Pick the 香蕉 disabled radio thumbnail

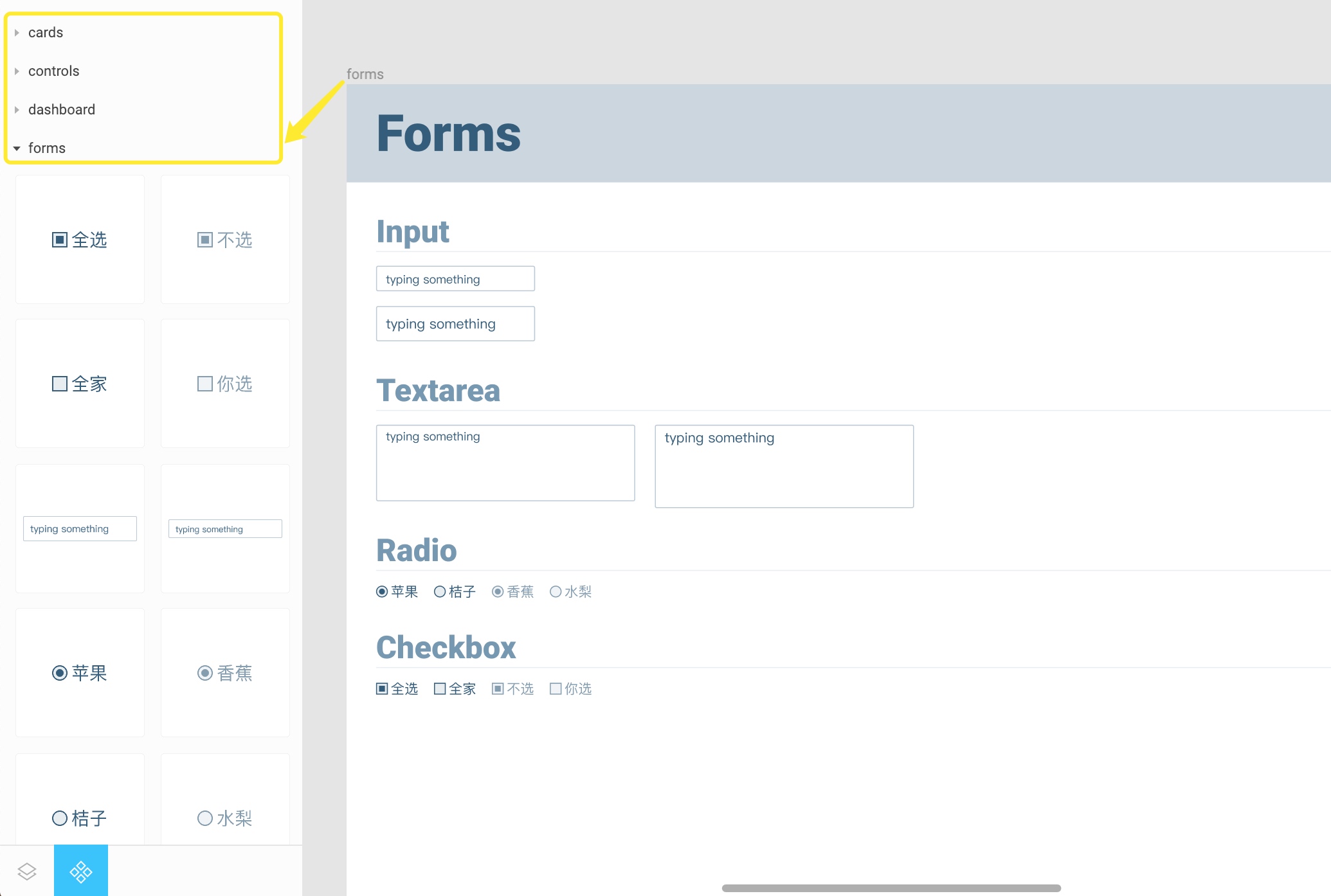click(225, 673)
